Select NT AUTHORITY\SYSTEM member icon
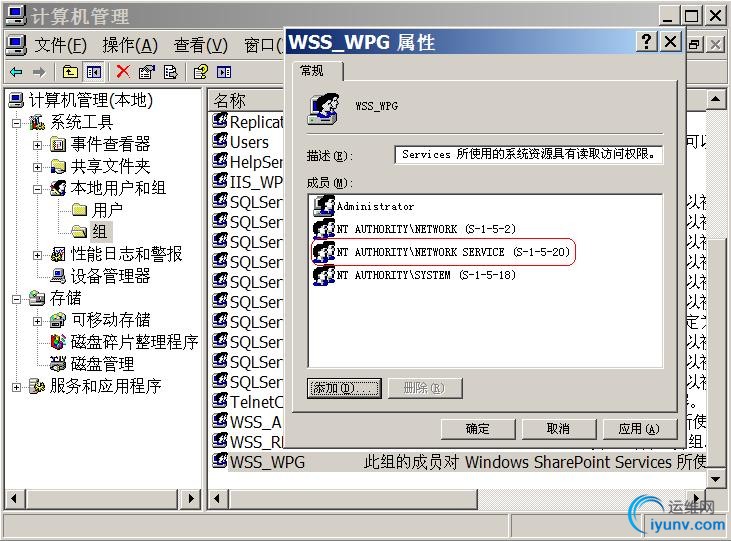 [x=324, y=275]
